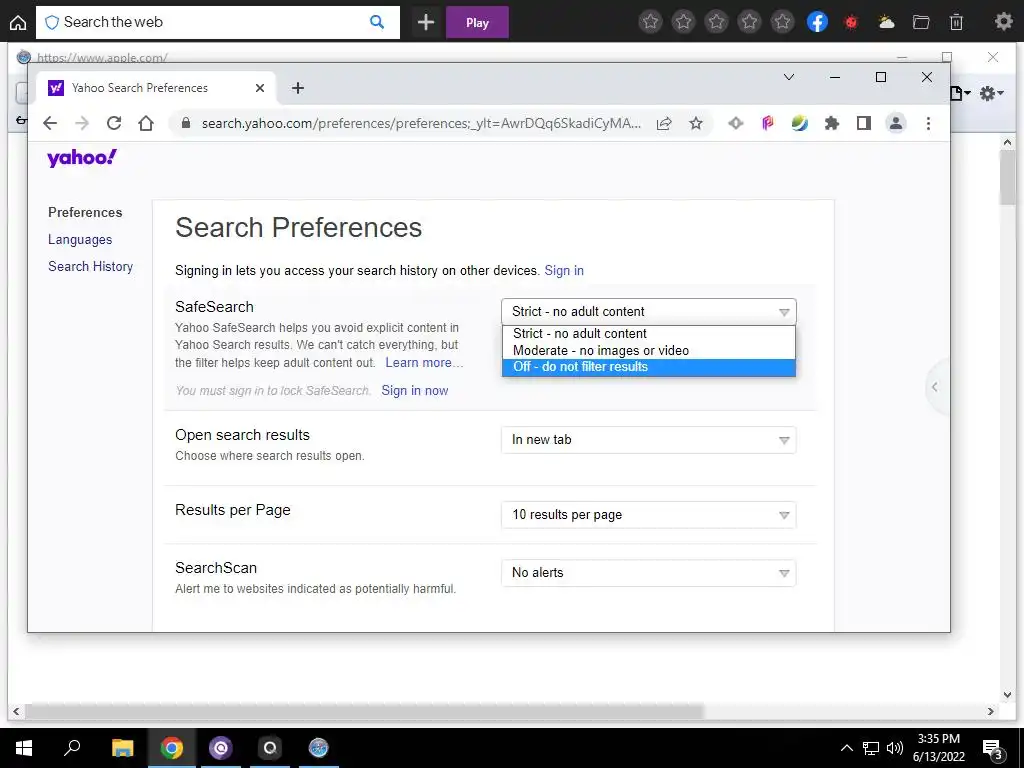Open the Windows Start menu
This screenshot has width=1024, height=768.
24,748
